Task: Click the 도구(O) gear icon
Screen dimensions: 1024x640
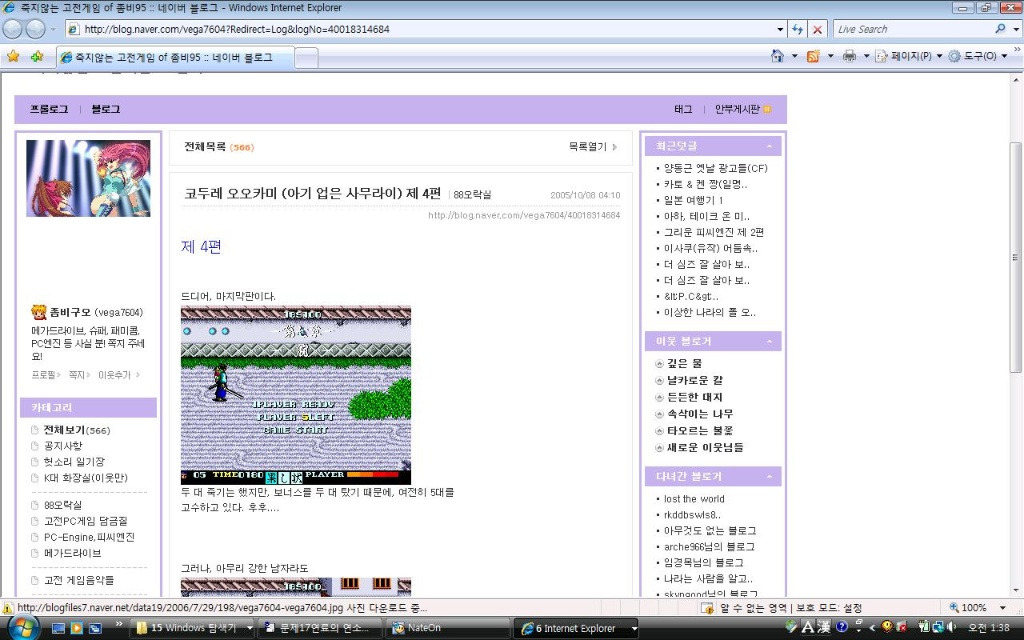Action: (954, 56)
